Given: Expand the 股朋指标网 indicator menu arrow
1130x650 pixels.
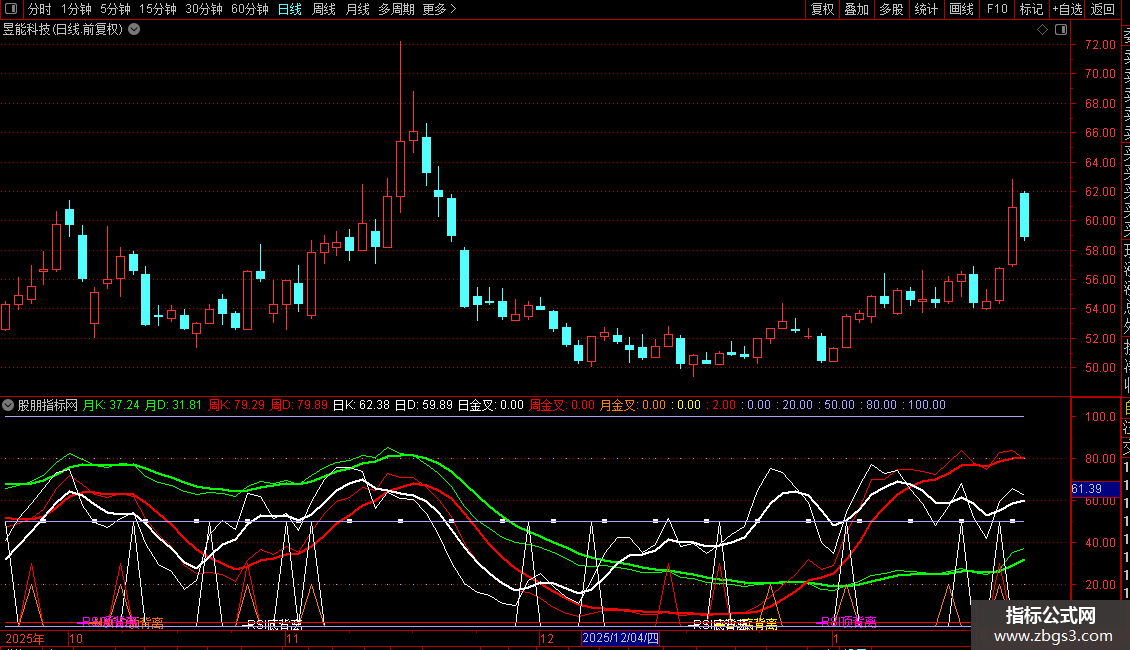Looking at the screenshot, I should [x=9, y=406].
